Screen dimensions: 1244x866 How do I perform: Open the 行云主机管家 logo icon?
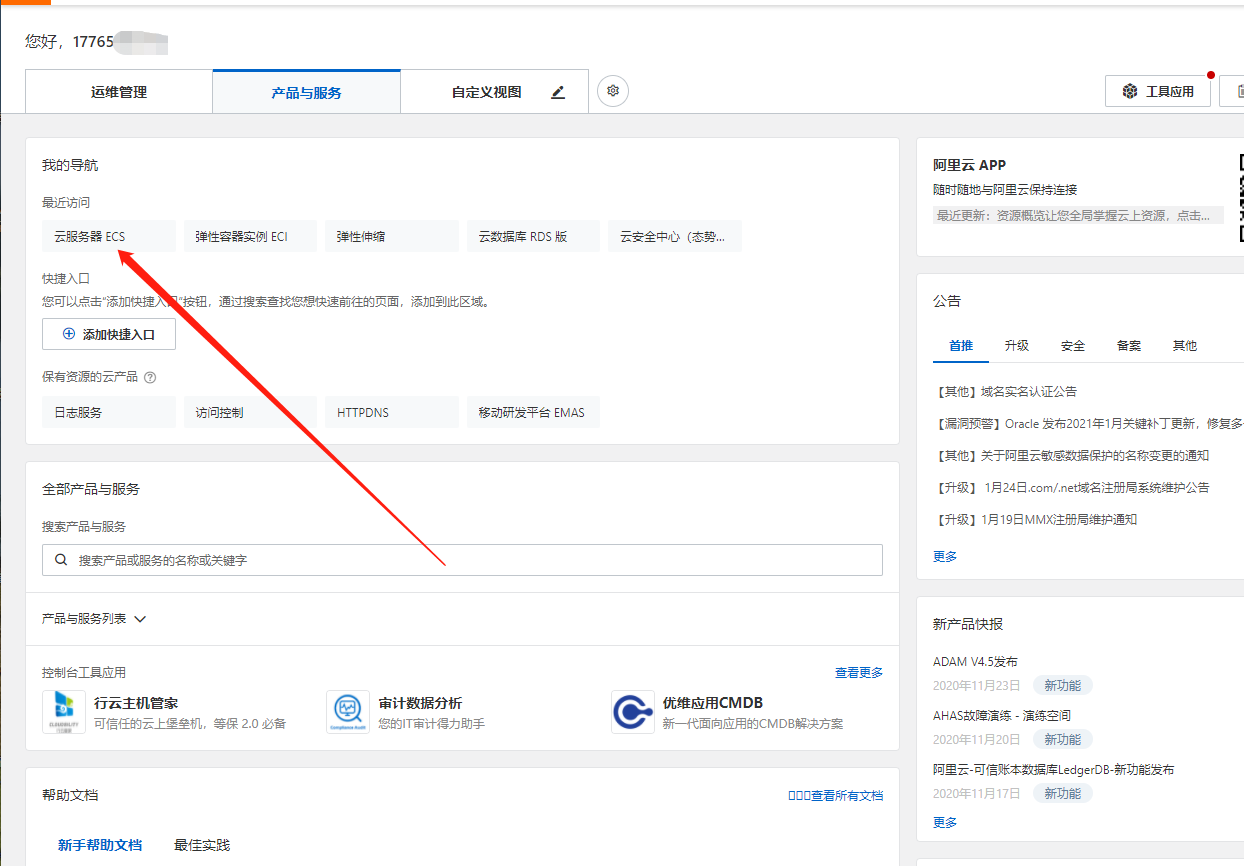pyautogui.click(x=64, y=712)
